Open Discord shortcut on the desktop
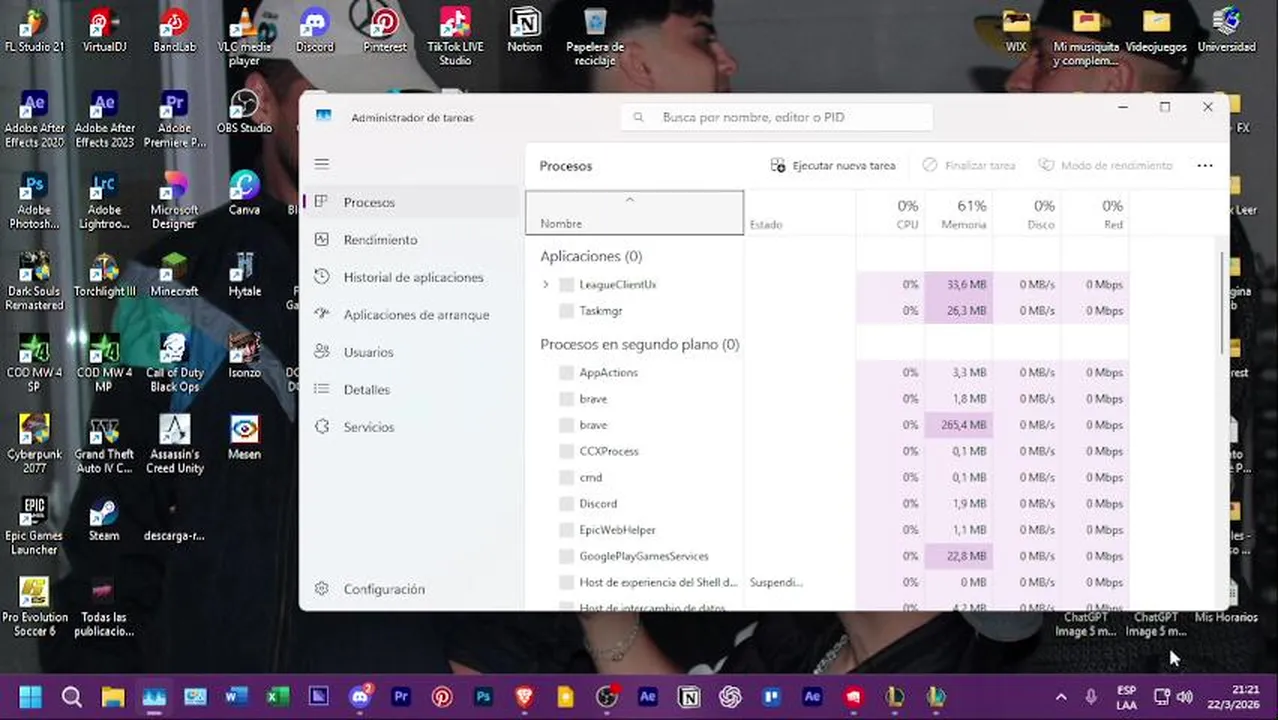This screenshot has height=720, width=1278. tap(314, 31)
